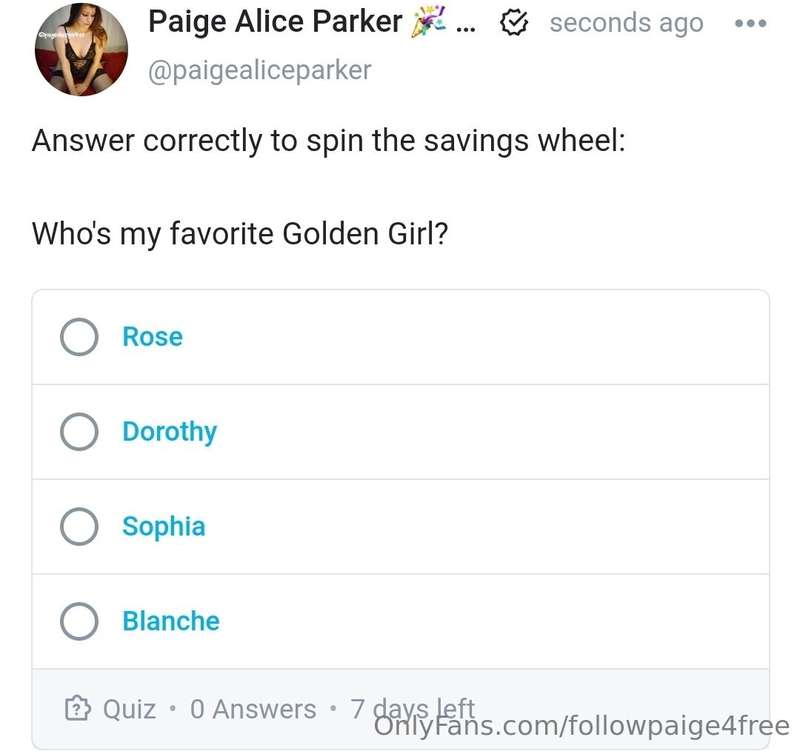
Task: Open the three-dot post options menu
Action: click(751, 23)
